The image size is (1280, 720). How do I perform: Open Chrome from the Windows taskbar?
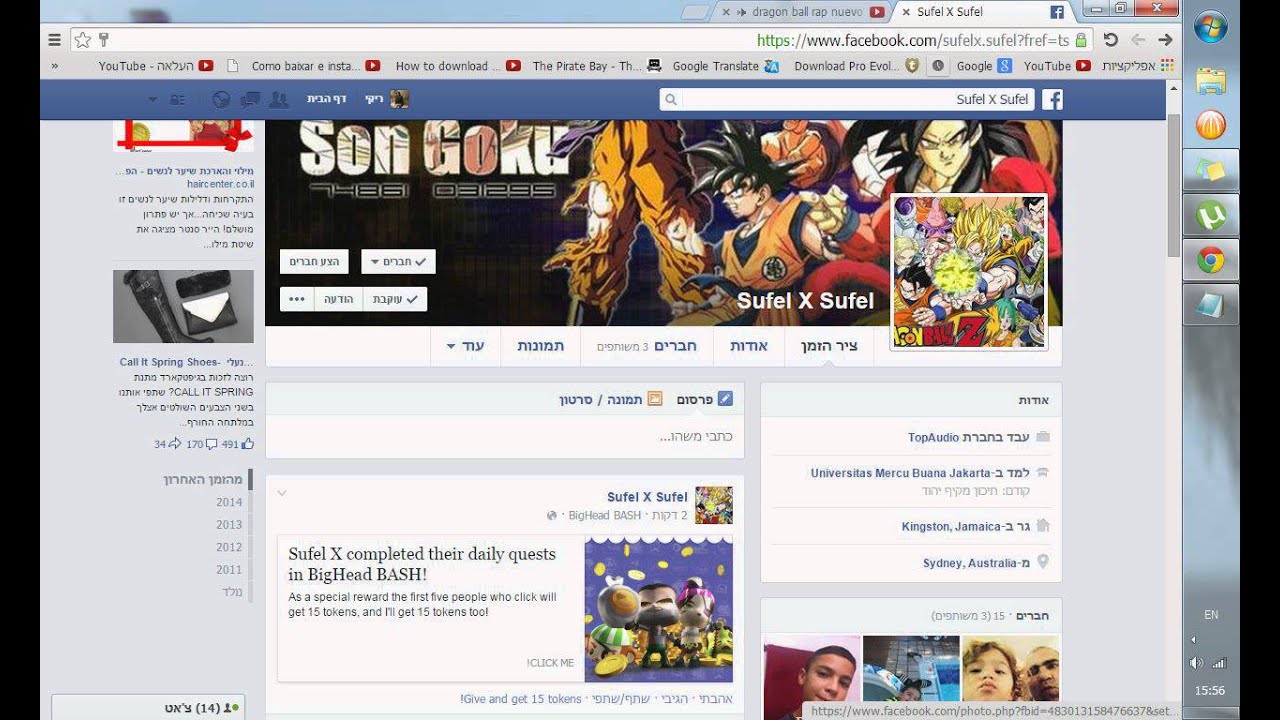pos(1211,261)
